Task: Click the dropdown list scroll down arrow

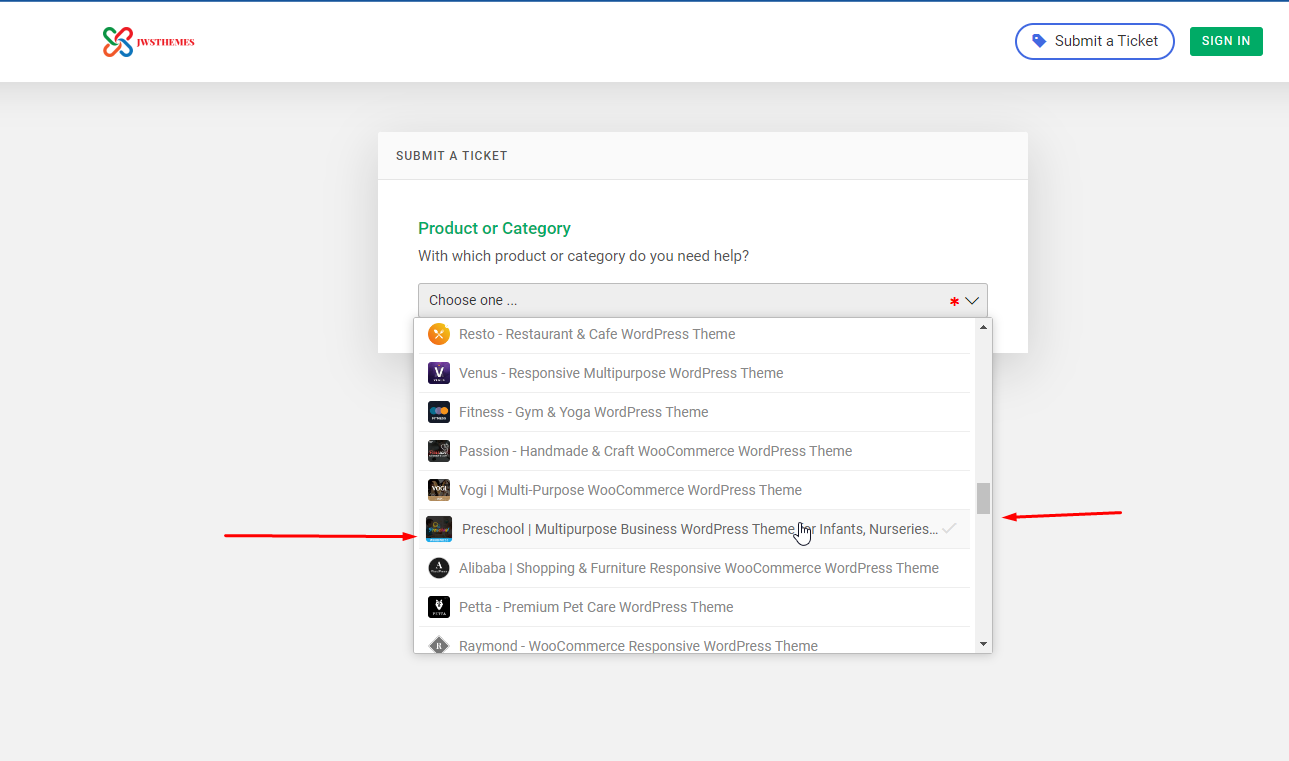Action: (x=983, y=644)
